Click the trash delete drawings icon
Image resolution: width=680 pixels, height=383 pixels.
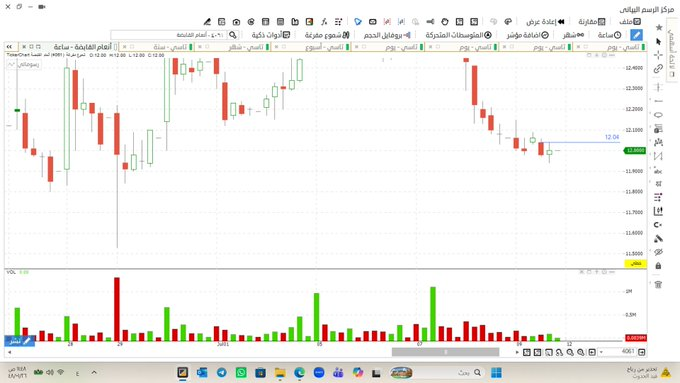[658, 285]
